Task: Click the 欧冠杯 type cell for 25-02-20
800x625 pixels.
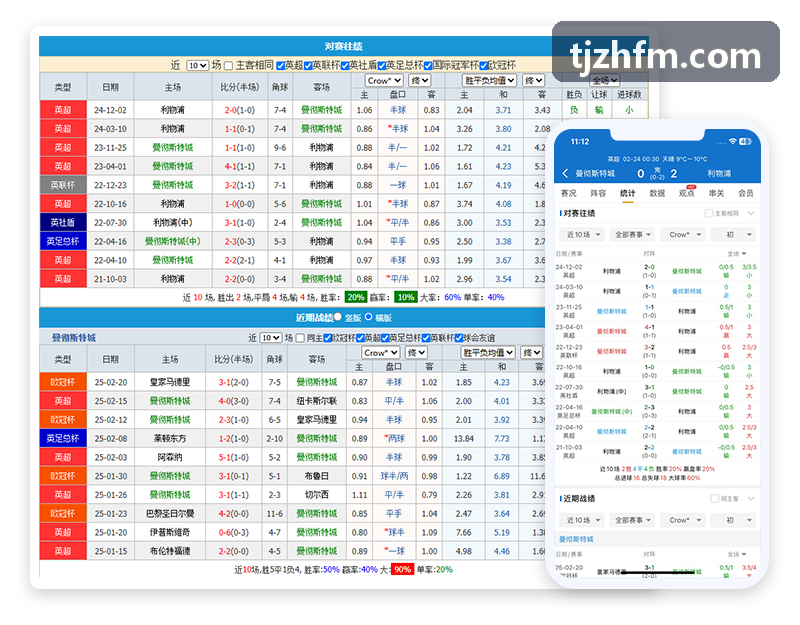Action: (x=63, y=382)
